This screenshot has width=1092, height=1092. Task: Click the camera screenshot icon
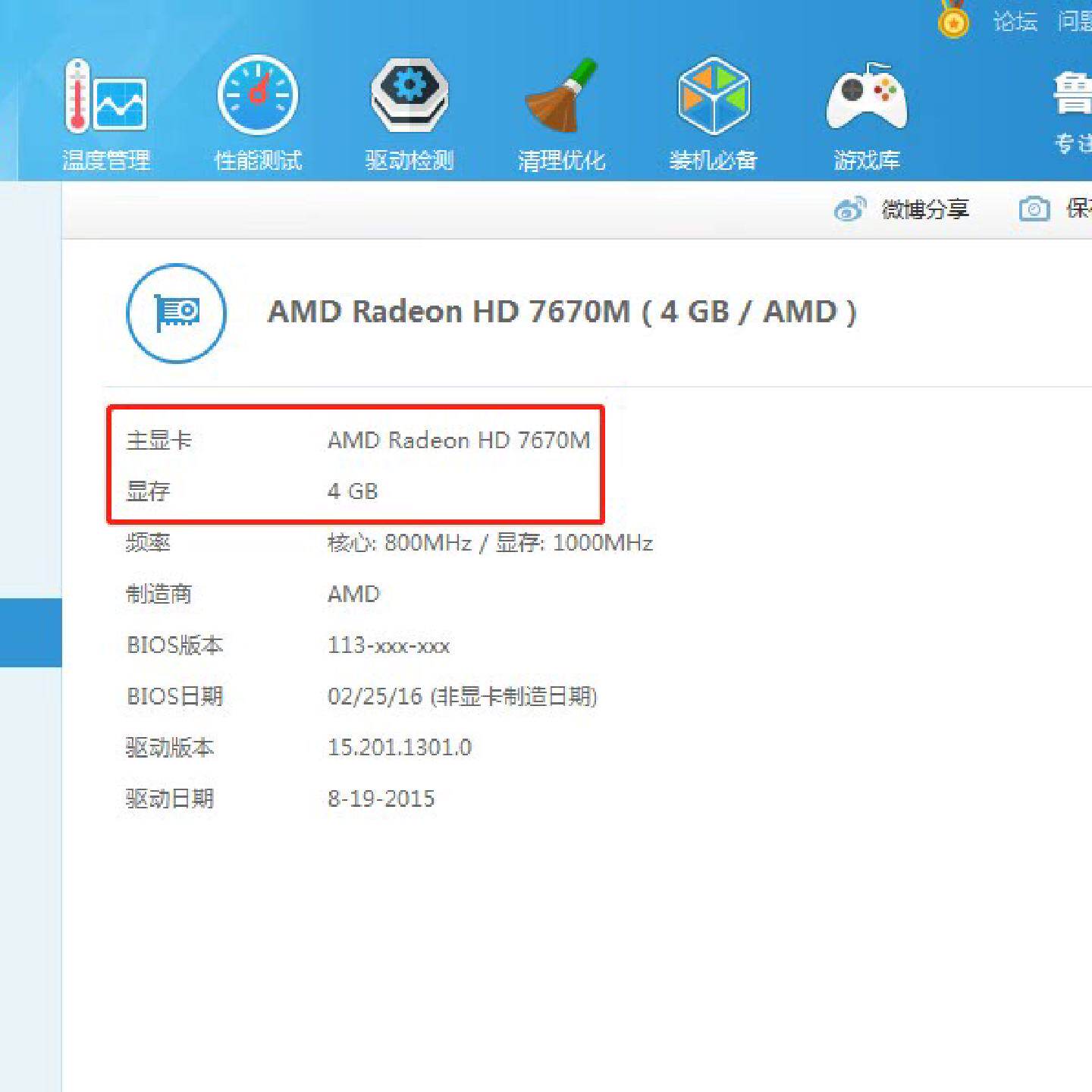1034,209
